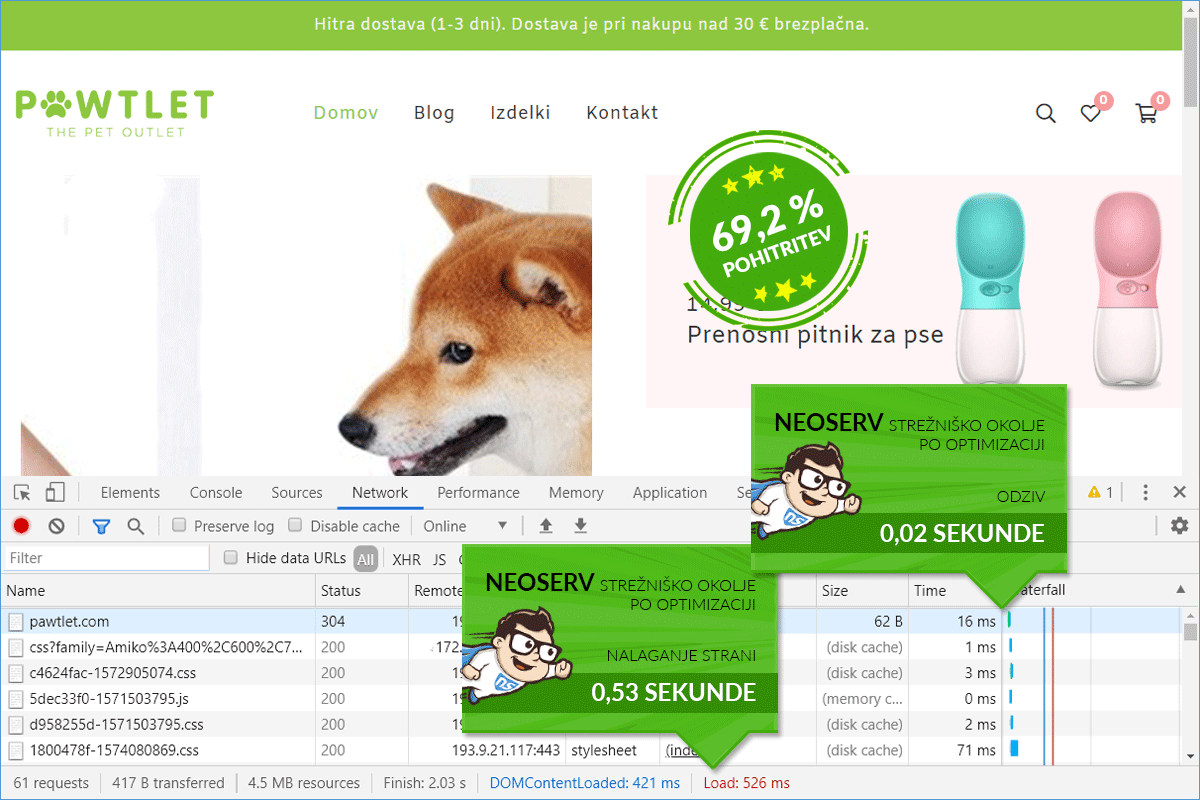Open DevTools three-dot customize menu
This screenshot has width=1200, height=800.
click(x=1146, y=492)
